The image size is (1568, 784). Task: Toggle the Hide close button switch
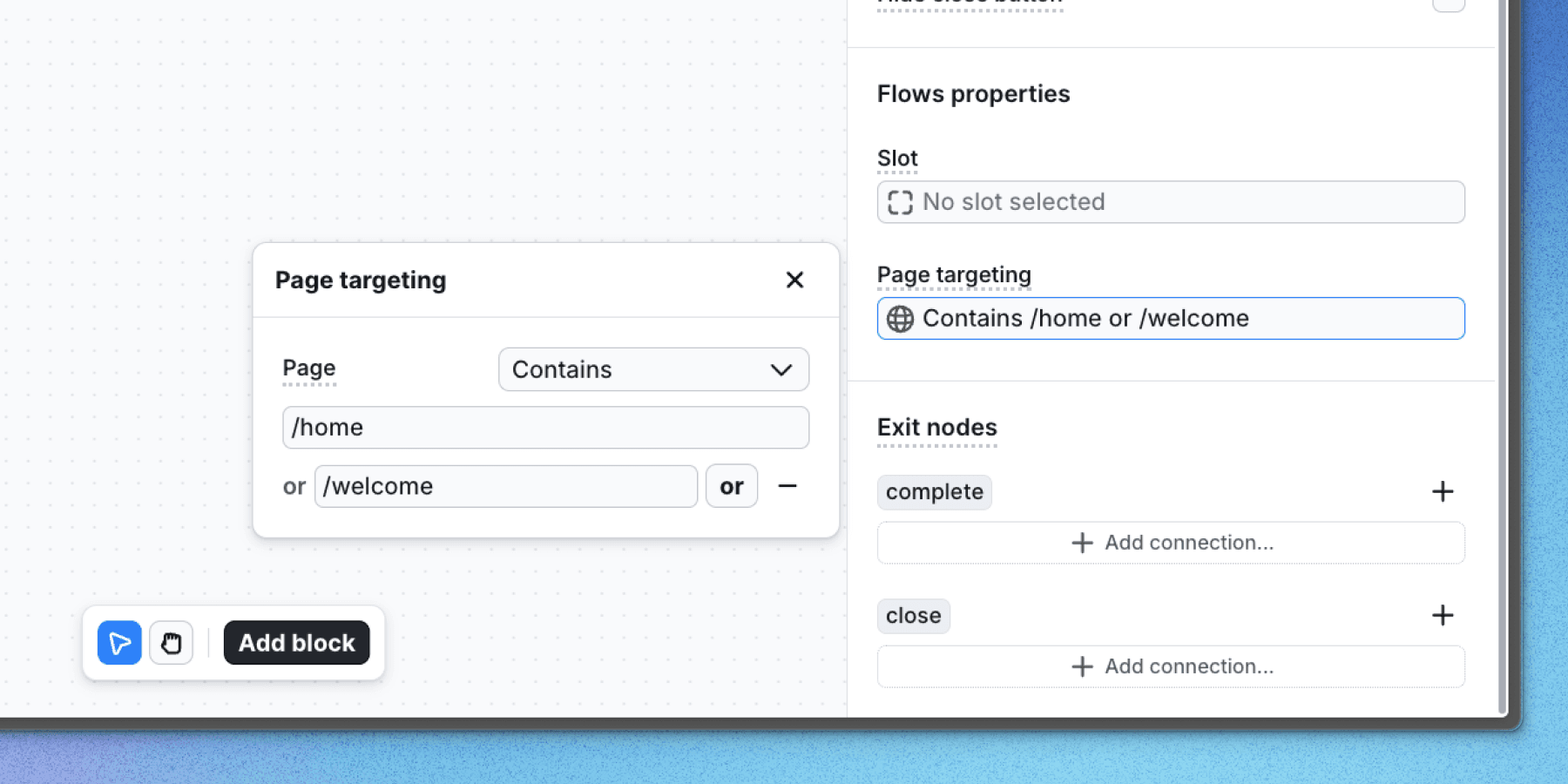coord(1450,4)
